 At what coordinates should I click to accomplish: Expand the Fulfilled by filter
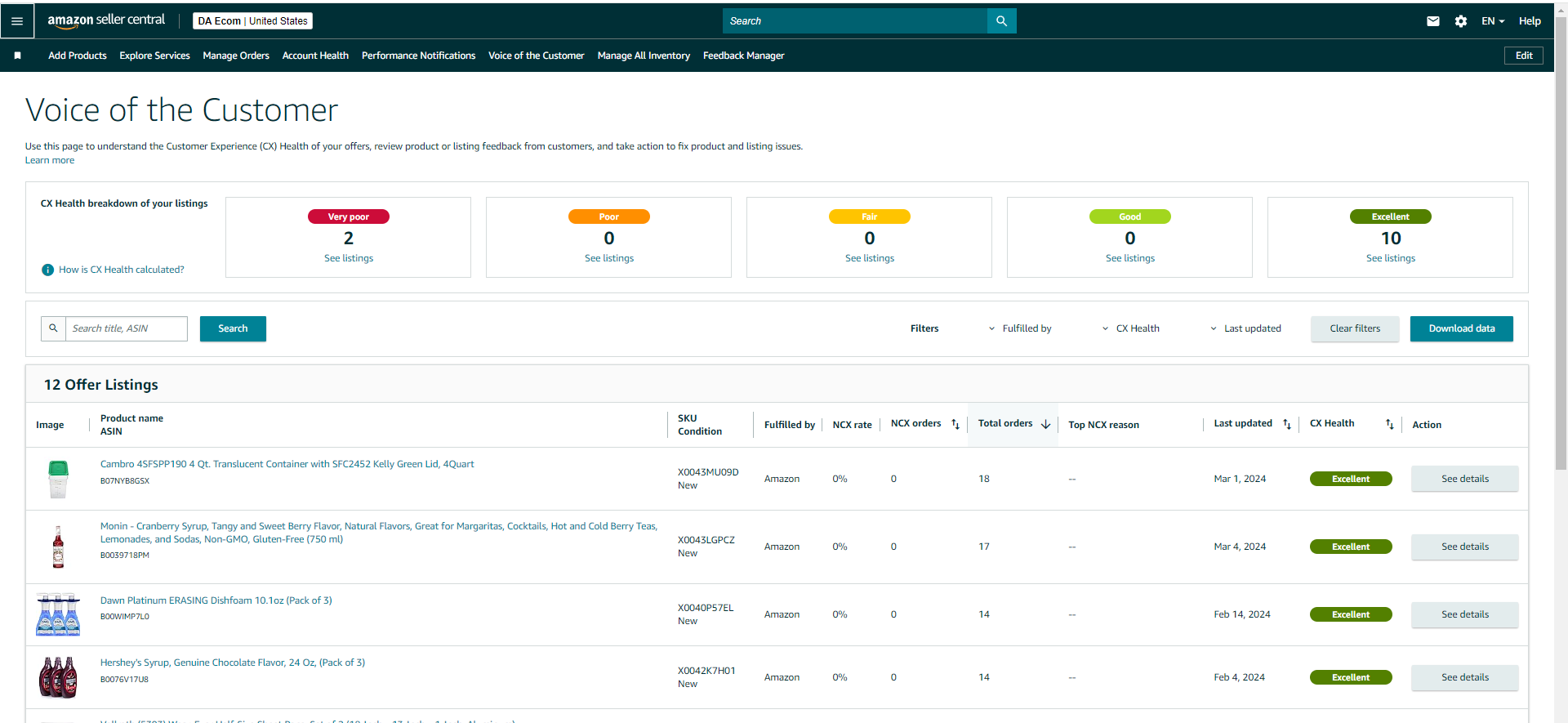[1020, 328]
